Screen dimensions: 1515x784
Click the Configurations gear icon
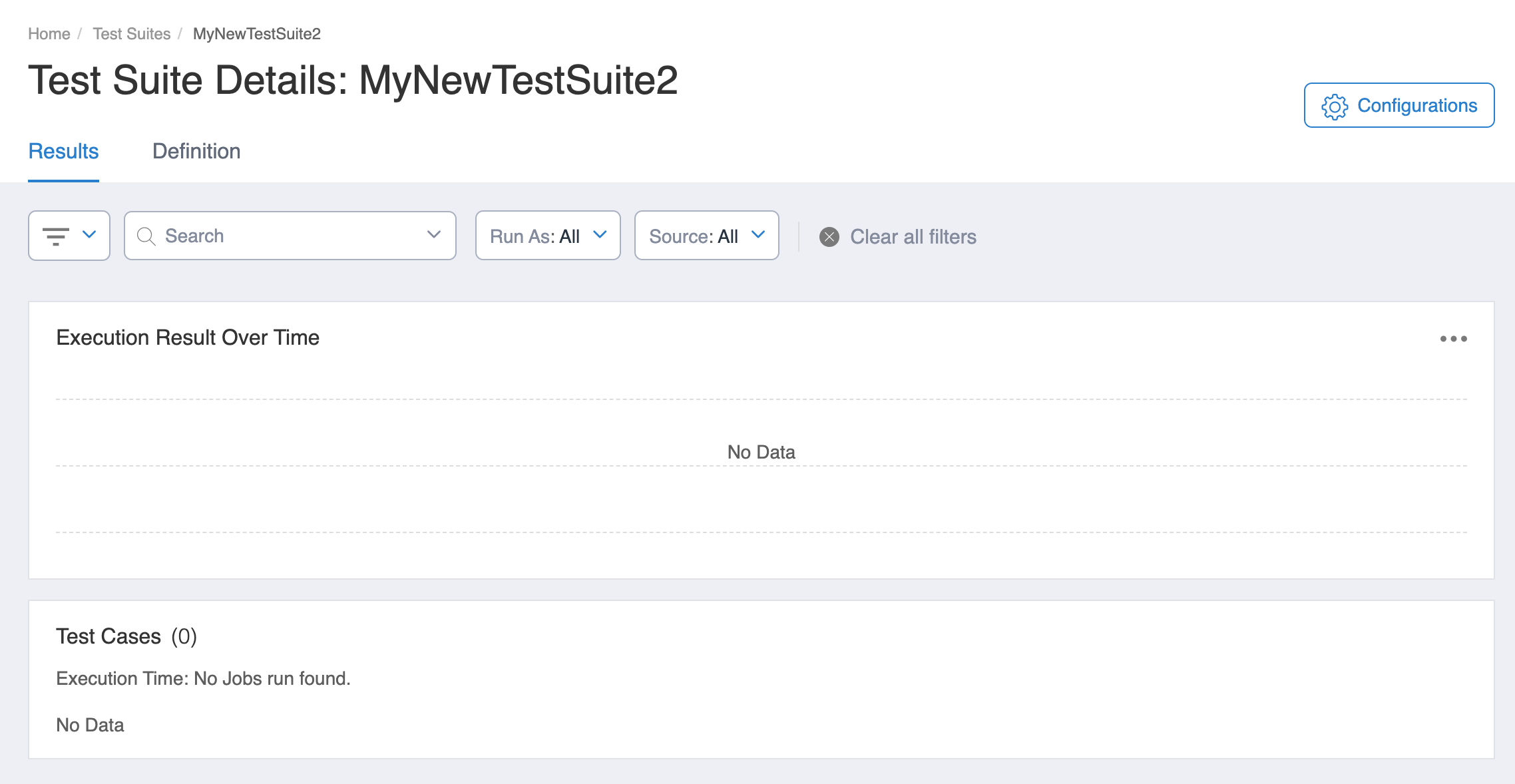click(1335, 106)
